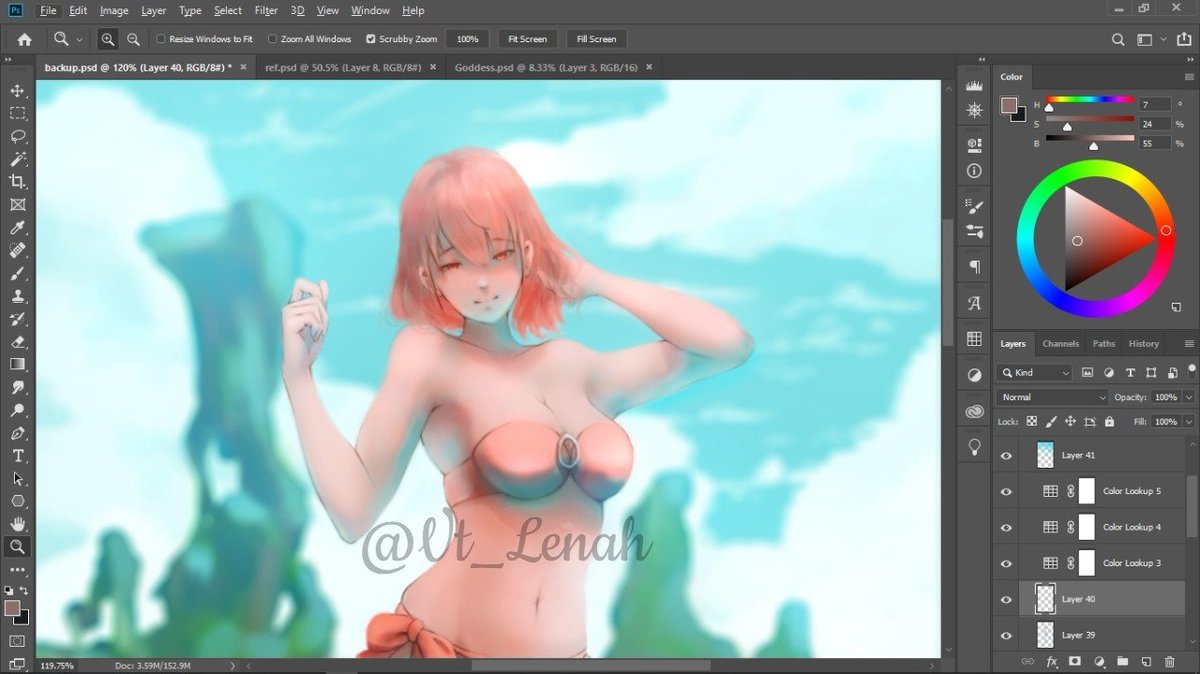Screen dimensions: 1200x674
Task: Open the Layers panel menu
Action: pyautogui.click(x=1188, y=343)
